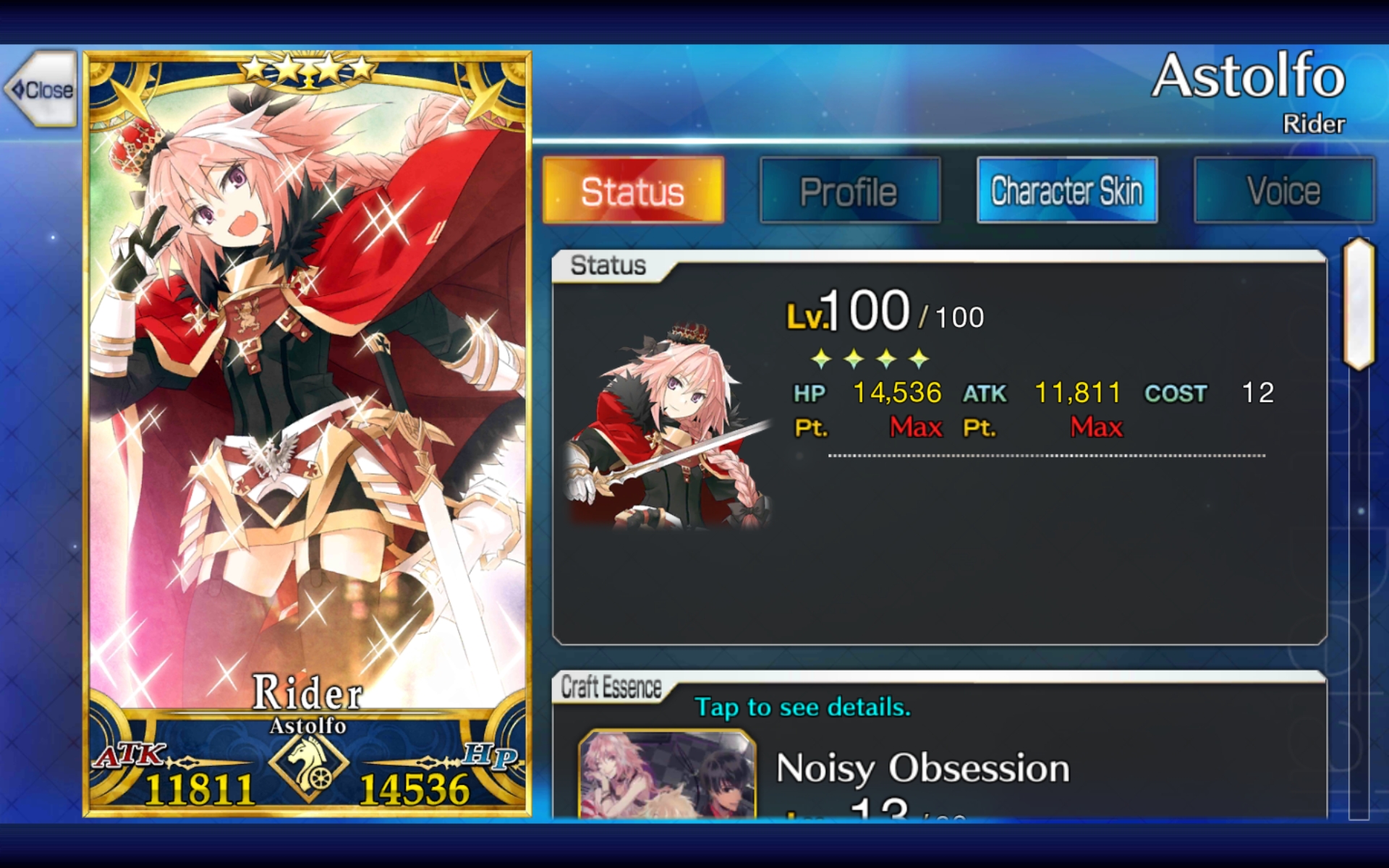Tap the ATK 11811 value on card
Screen dimensions: 1389x868
tap(200, 789)
